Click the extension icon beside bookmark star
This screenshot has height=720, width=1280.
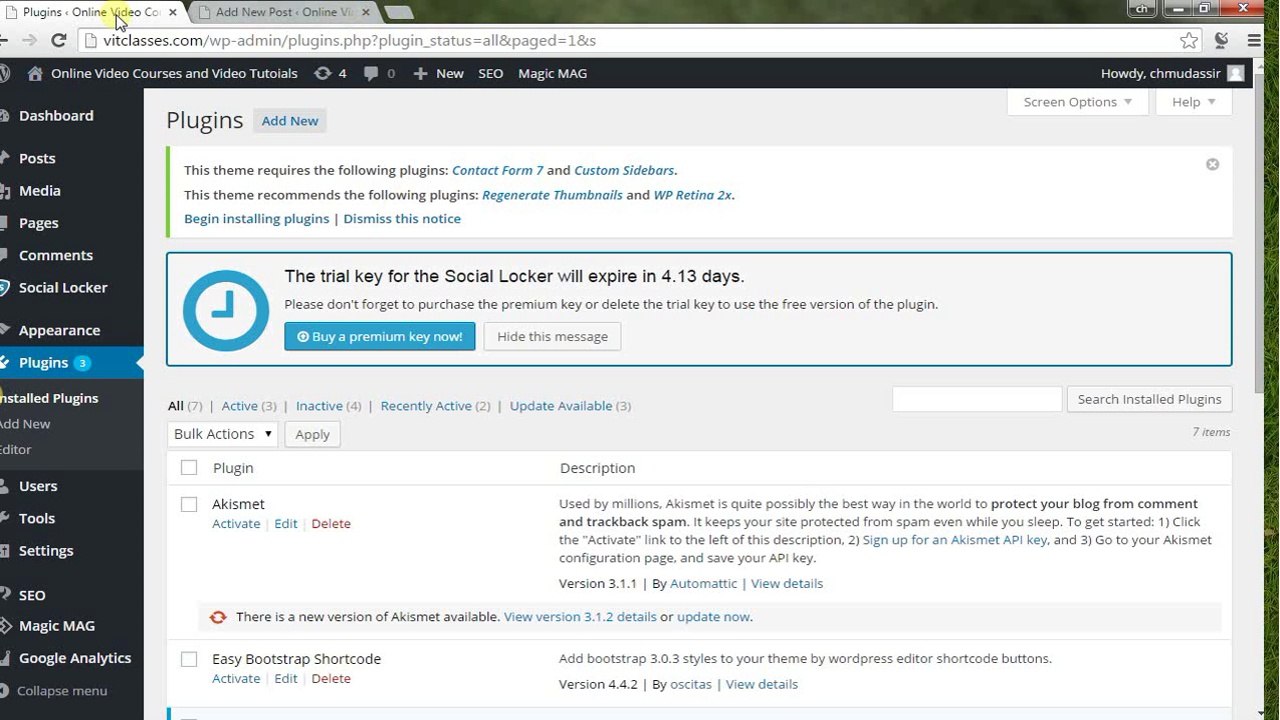pos(1221,41)
